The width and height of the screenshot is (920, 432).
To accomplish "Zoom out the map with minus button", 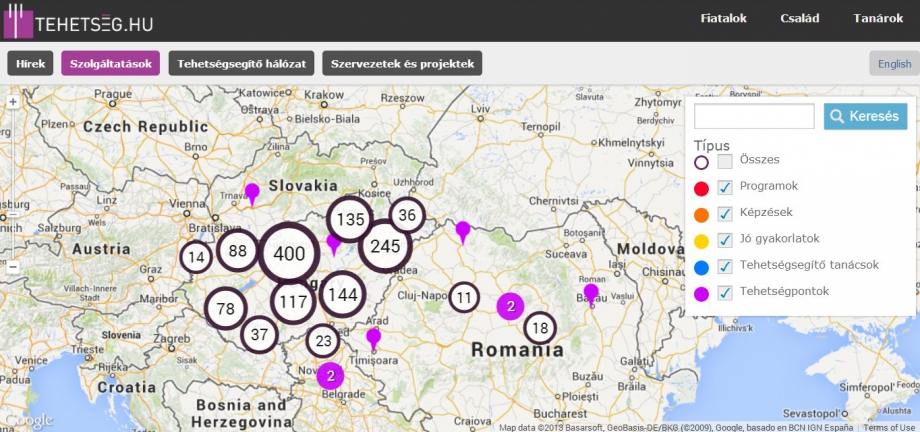I will (13, 267).
